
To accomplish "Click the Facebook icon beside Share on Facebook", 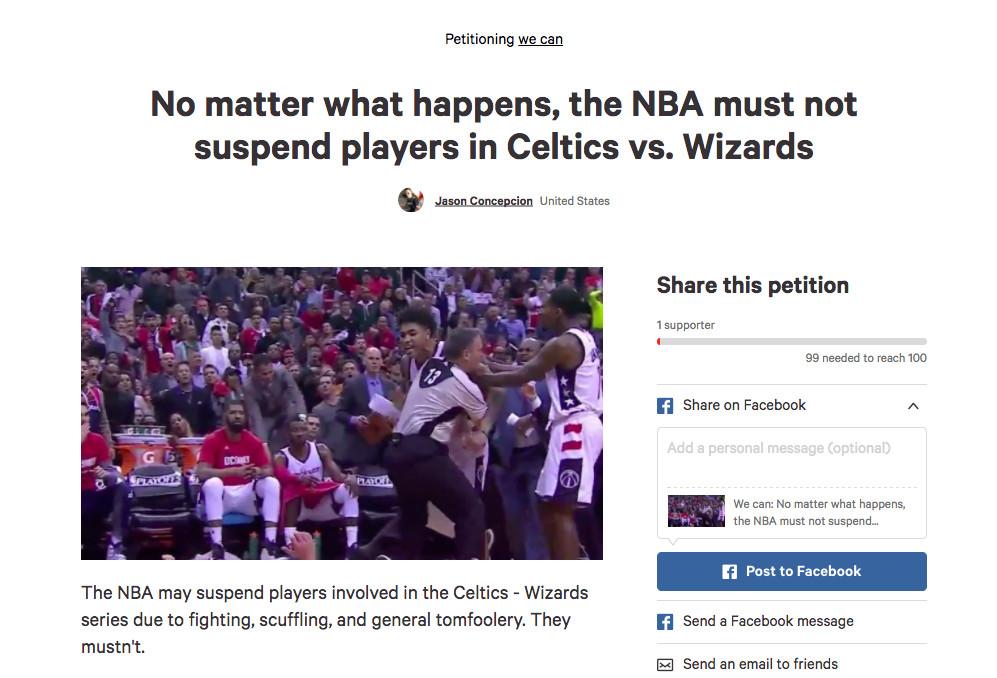I will click(x=664, y=406).
